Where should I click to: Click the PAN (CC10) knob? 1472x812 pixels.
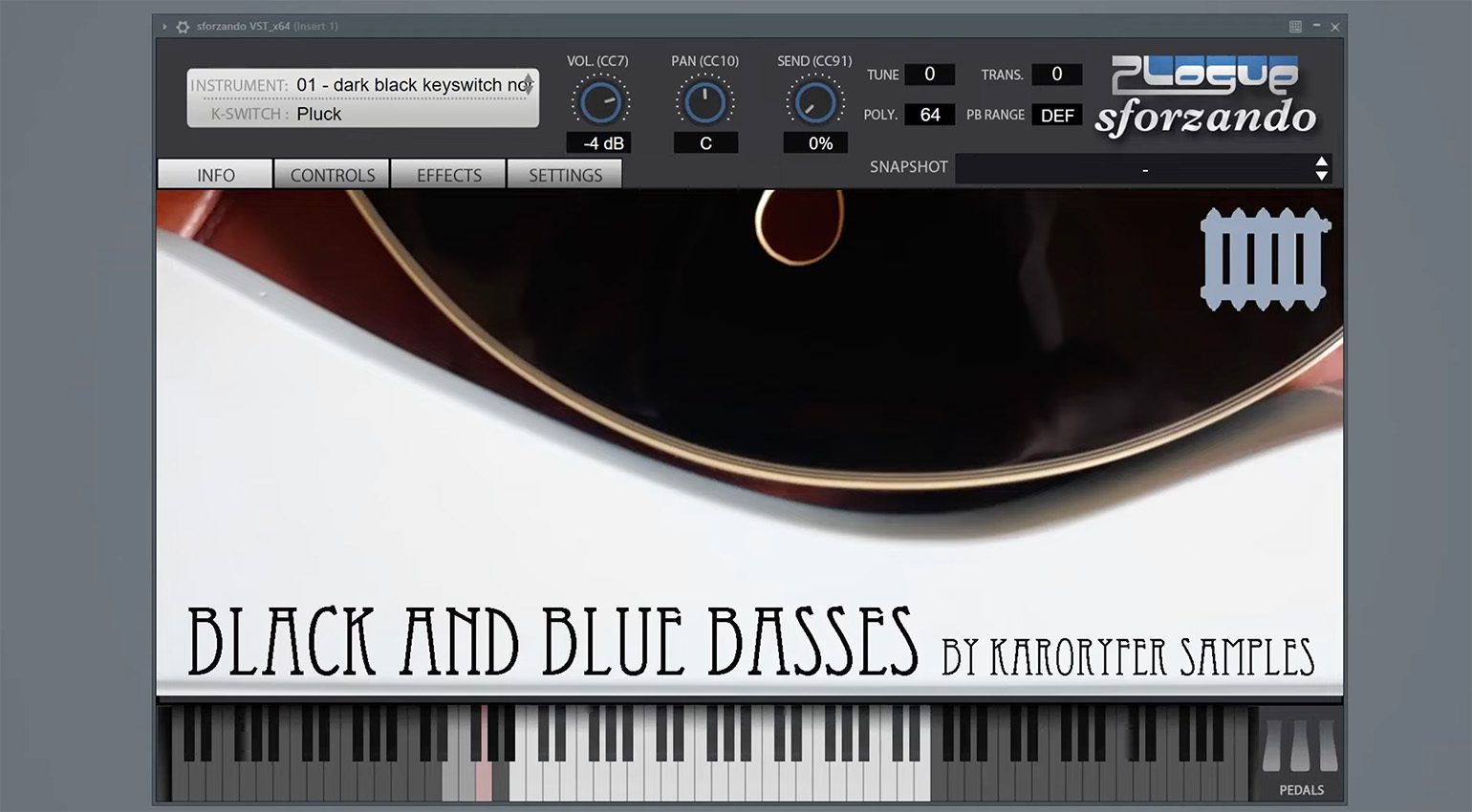[704, 102]
